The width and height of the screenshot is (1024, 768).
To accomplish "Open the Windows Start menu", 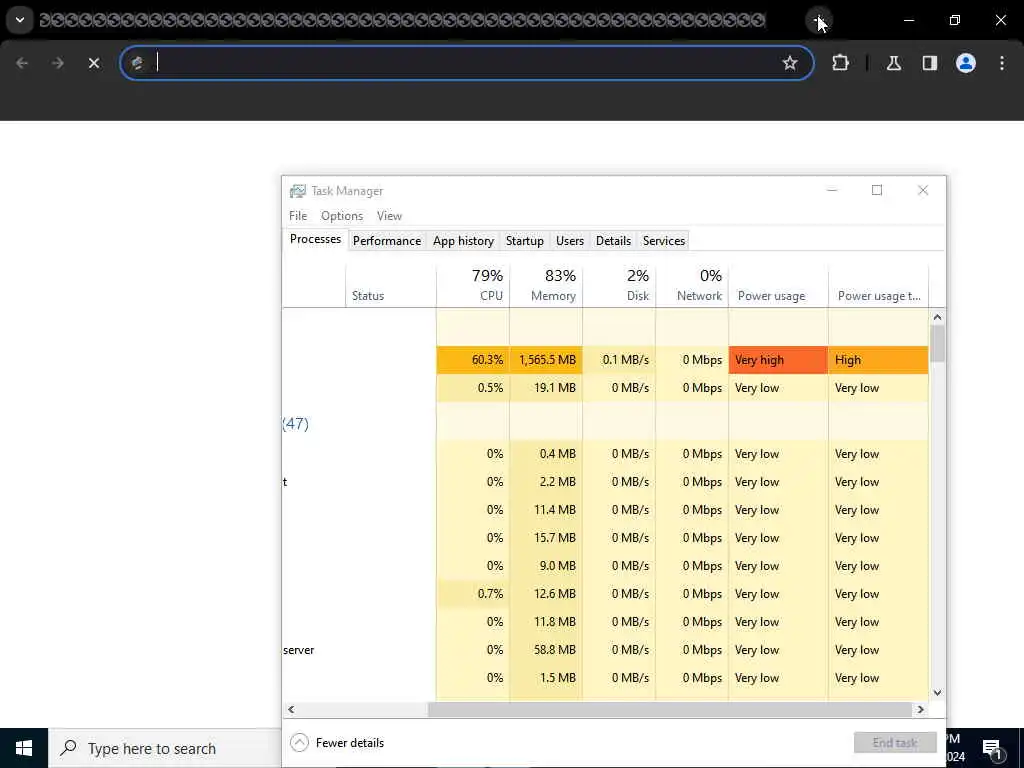I will [24, 748].
